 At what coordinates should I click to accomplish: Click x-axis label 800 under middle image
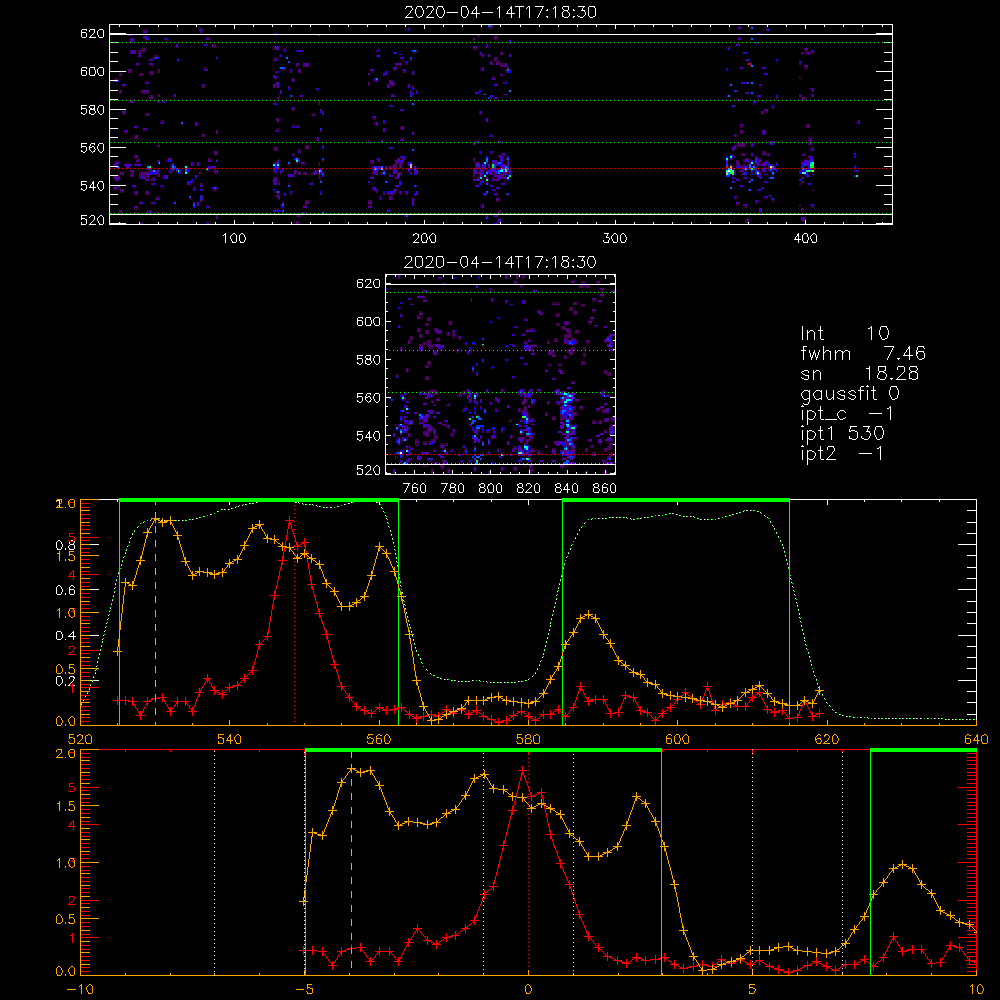click(490, 489)
